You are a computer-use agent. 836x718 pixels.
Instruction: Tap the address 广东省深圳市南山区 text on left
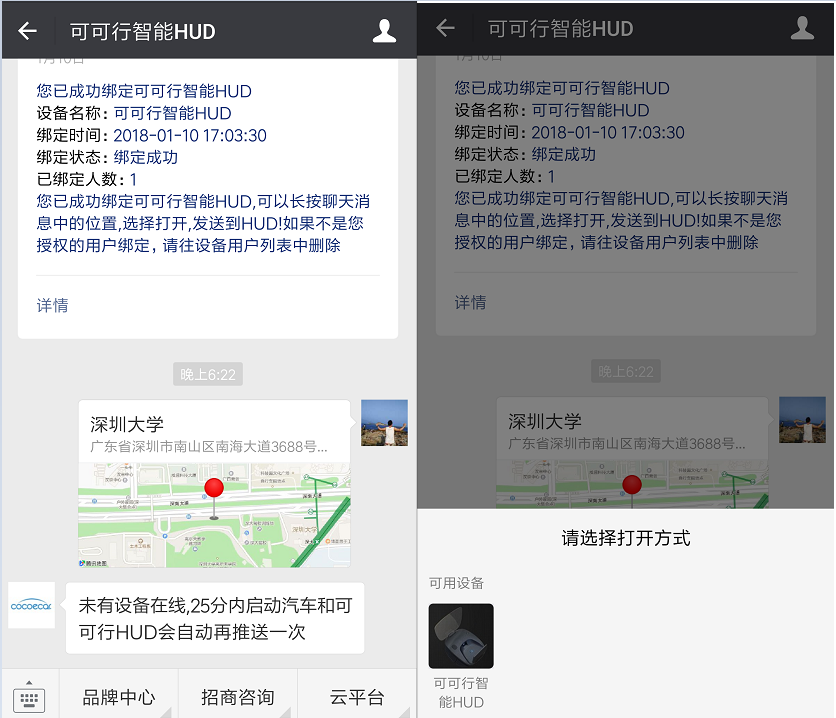click(208, 447)
